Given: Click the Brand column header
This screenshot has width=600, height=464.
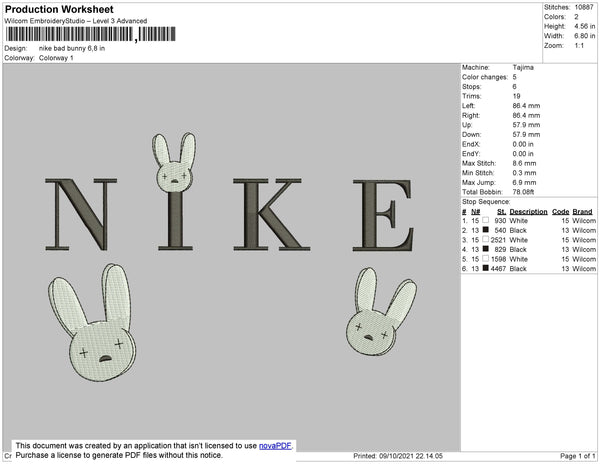Looking at the screenshot, I should [x=583, y=211].
